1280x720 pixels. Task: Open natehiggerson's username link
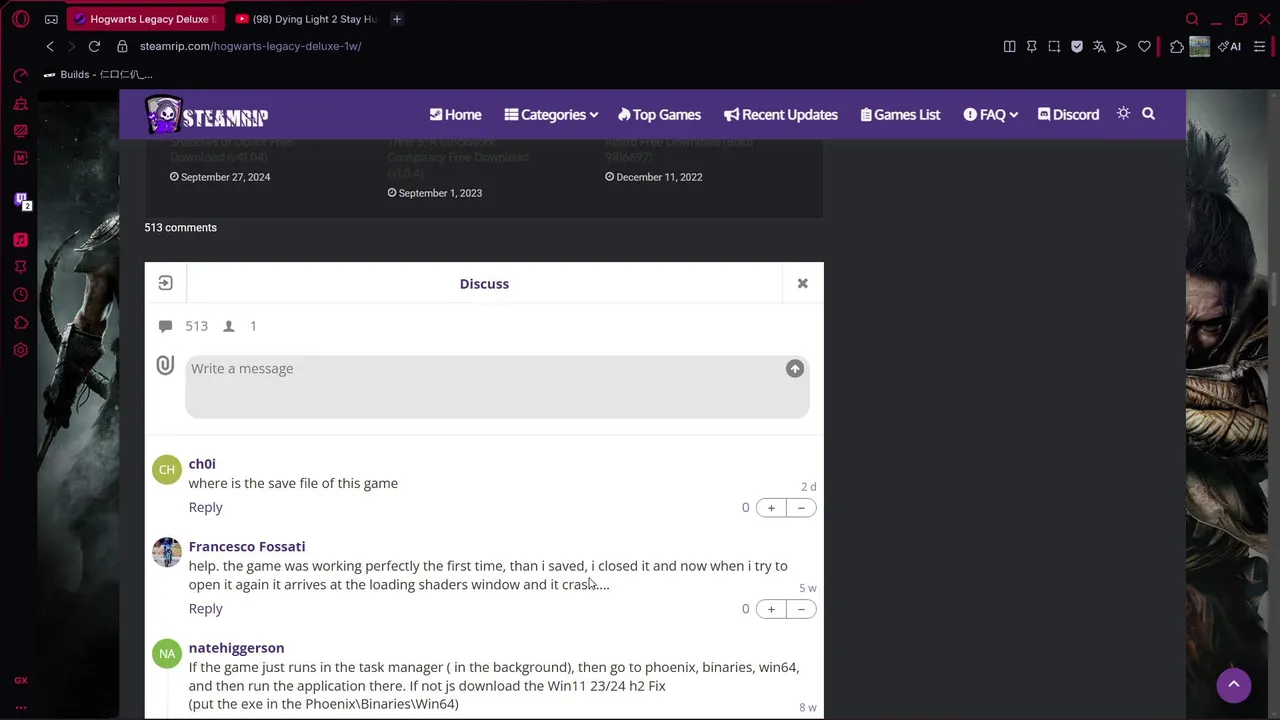tap(236, 648)
